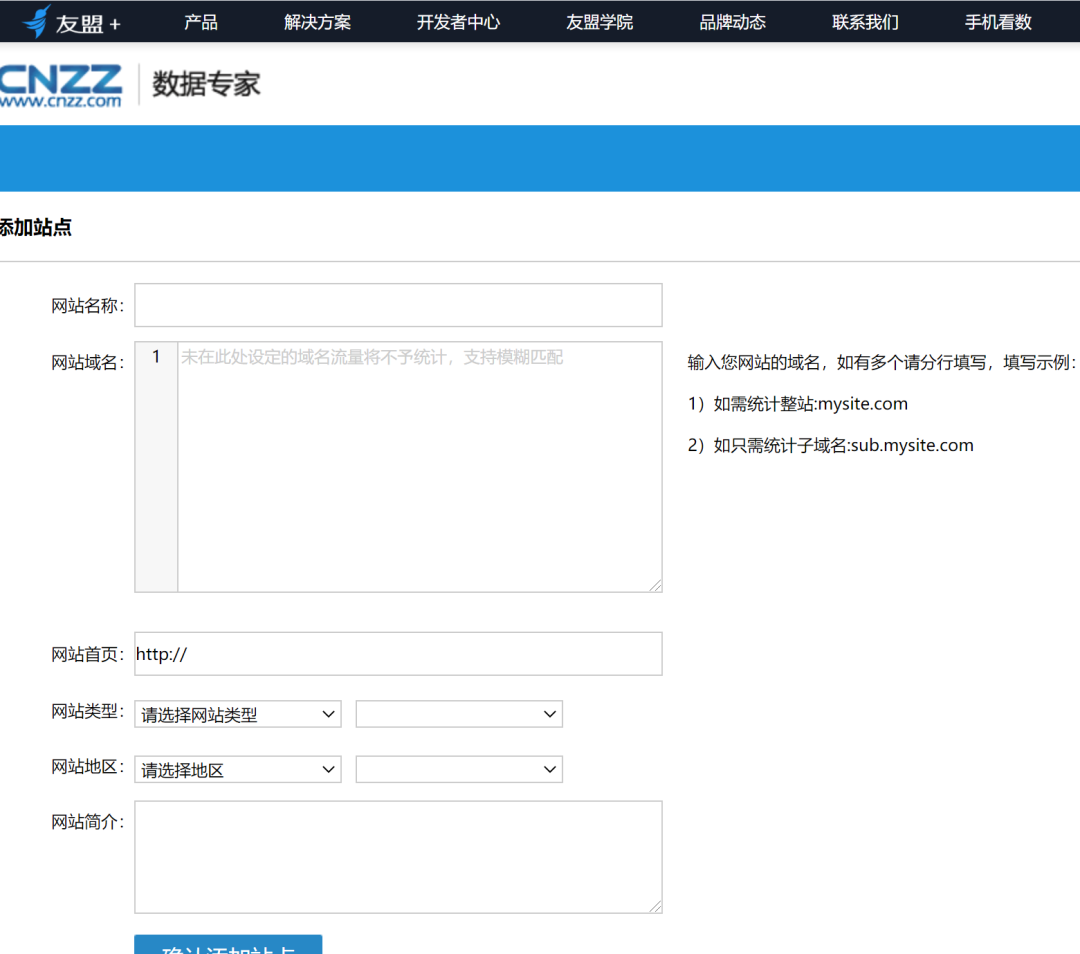This screenshot has height=954, width=1080.
Task: Open 手机看数 from the top bar
Action: [998, 22]
